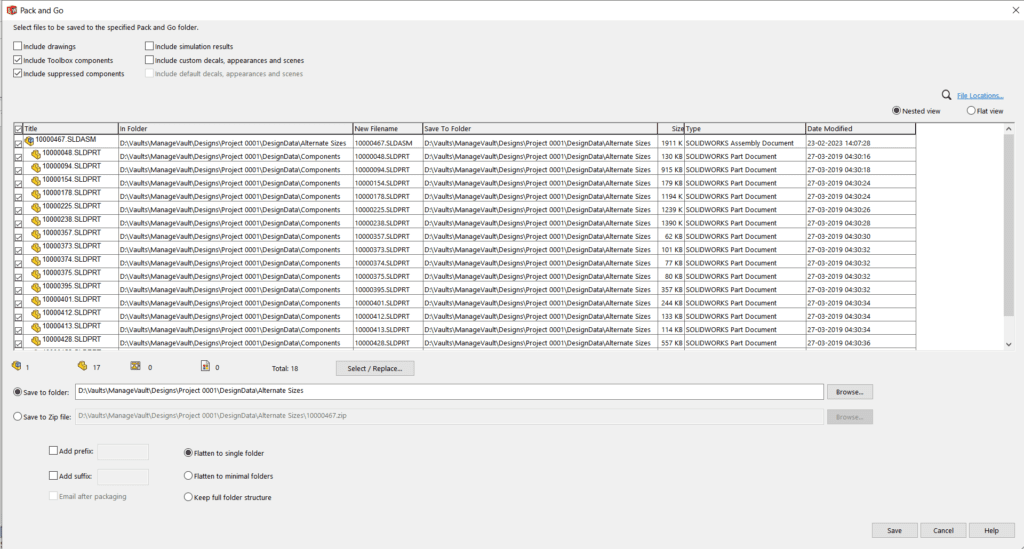Image resolution: width=1024 pixels, height=549 pixels.
Task: Click the parts count icon showing 17
Action: tap(83, 367)
